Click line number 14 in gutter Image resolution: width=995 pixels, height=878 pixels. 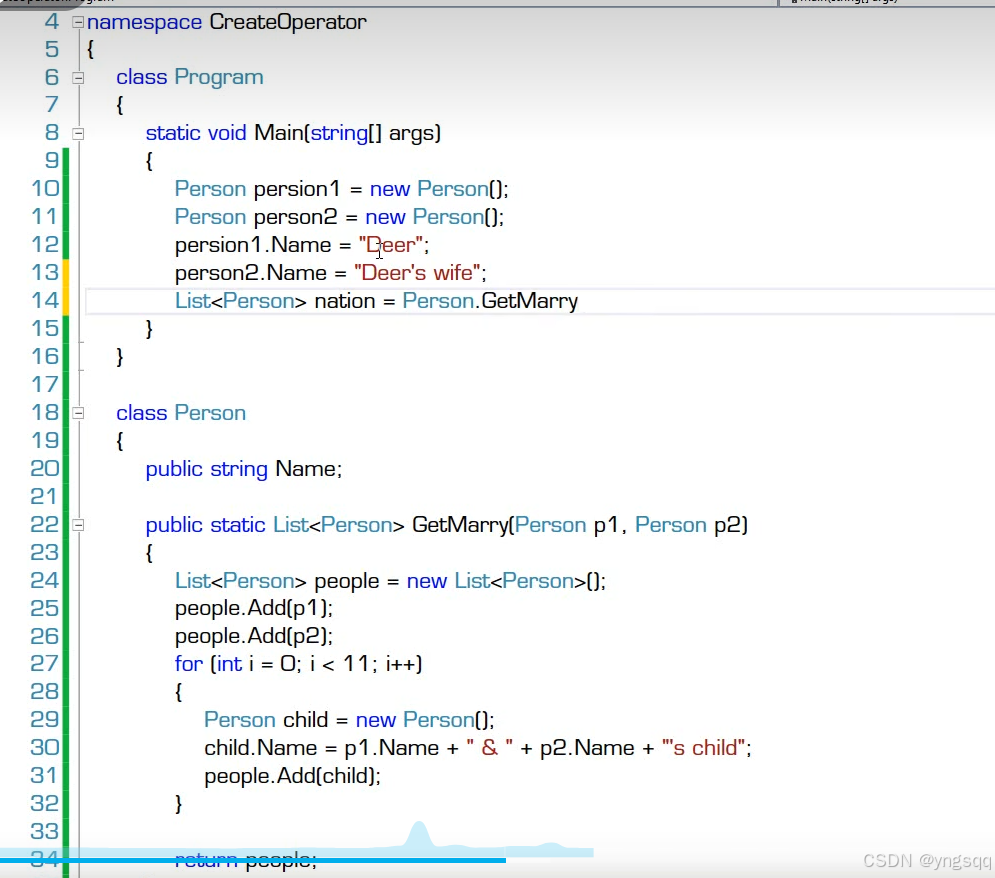45,300
